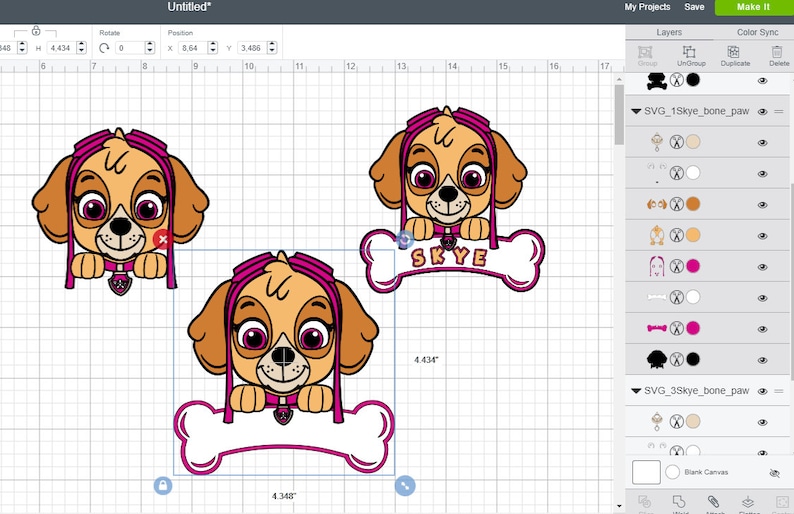Click the X position field showing 8,64
794x514 pixels.
coord(193,48)
